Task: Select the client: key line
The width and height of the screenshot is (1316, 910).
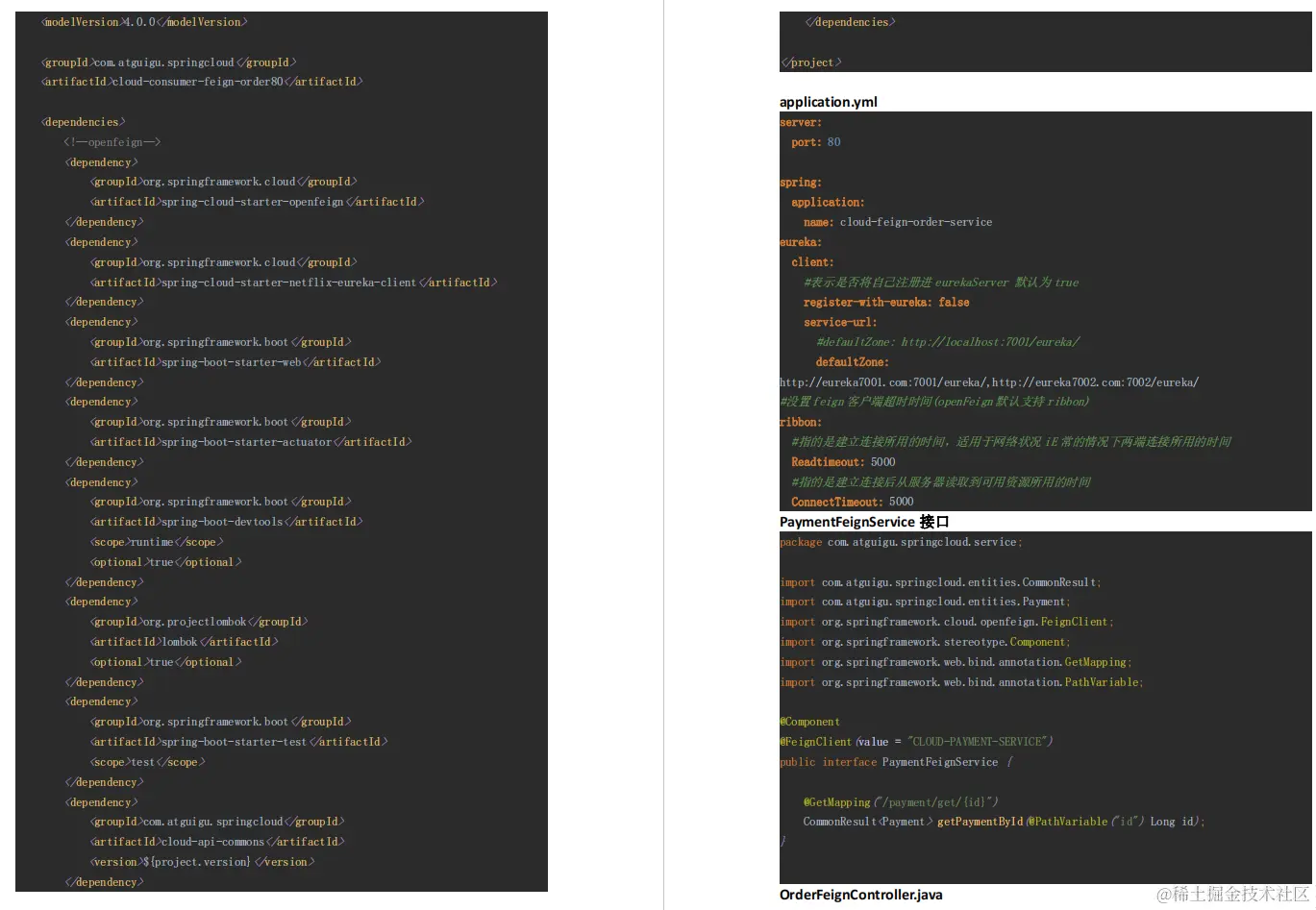Action: coord(813,262)
